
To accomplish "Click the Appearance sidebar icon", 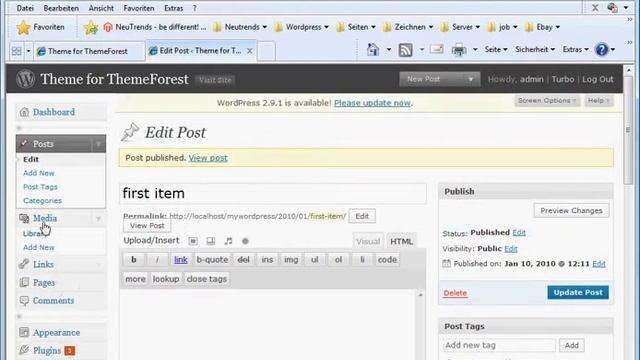I will pos(24,332).
